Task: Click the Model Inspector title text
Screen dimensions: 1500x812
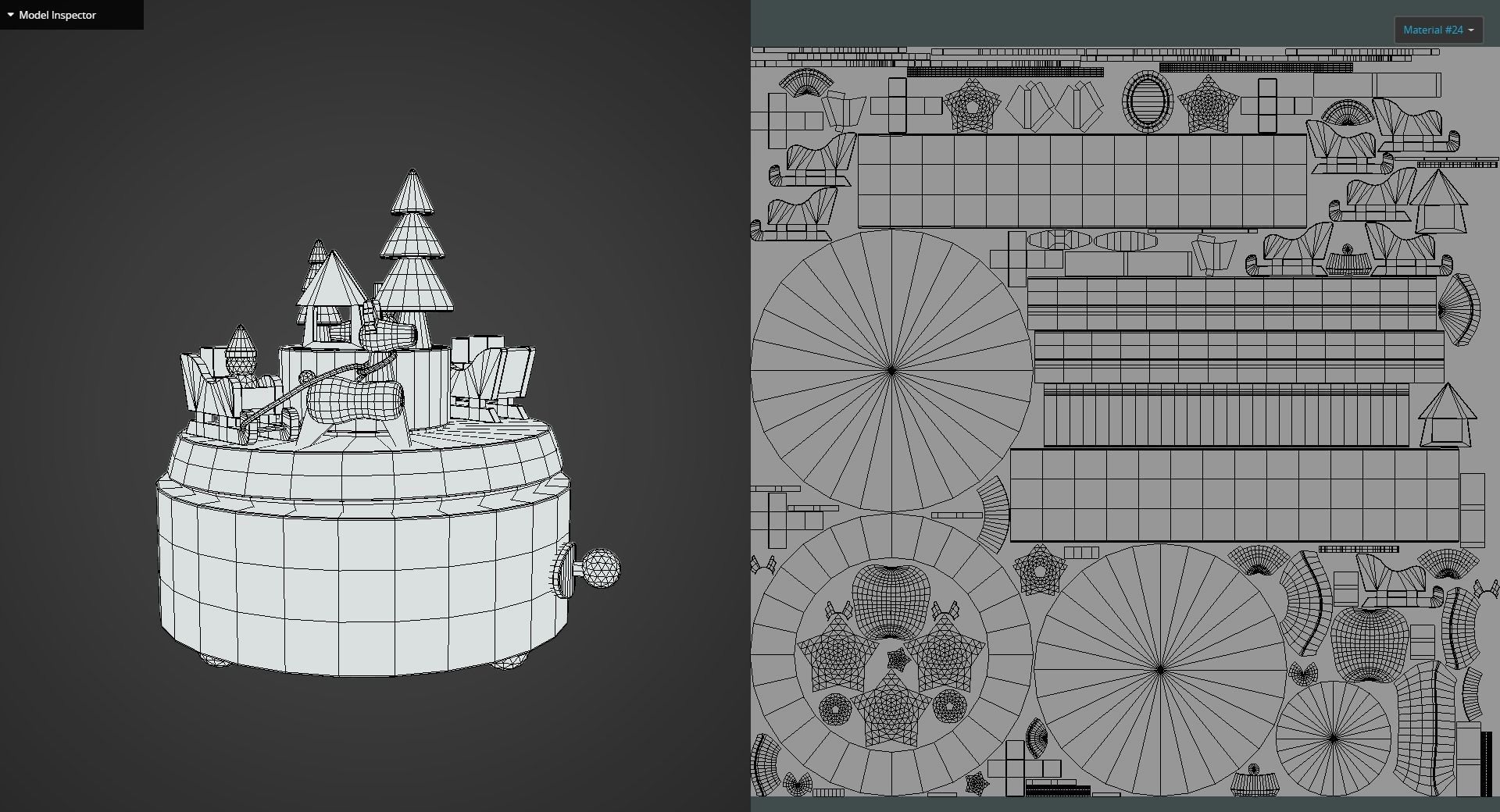Action: [x=57, y=15]
